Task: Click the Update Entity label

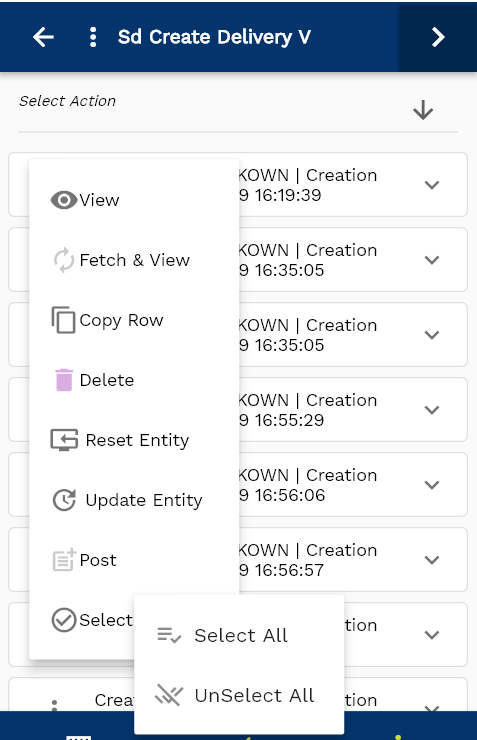Action: pos(144,500)
